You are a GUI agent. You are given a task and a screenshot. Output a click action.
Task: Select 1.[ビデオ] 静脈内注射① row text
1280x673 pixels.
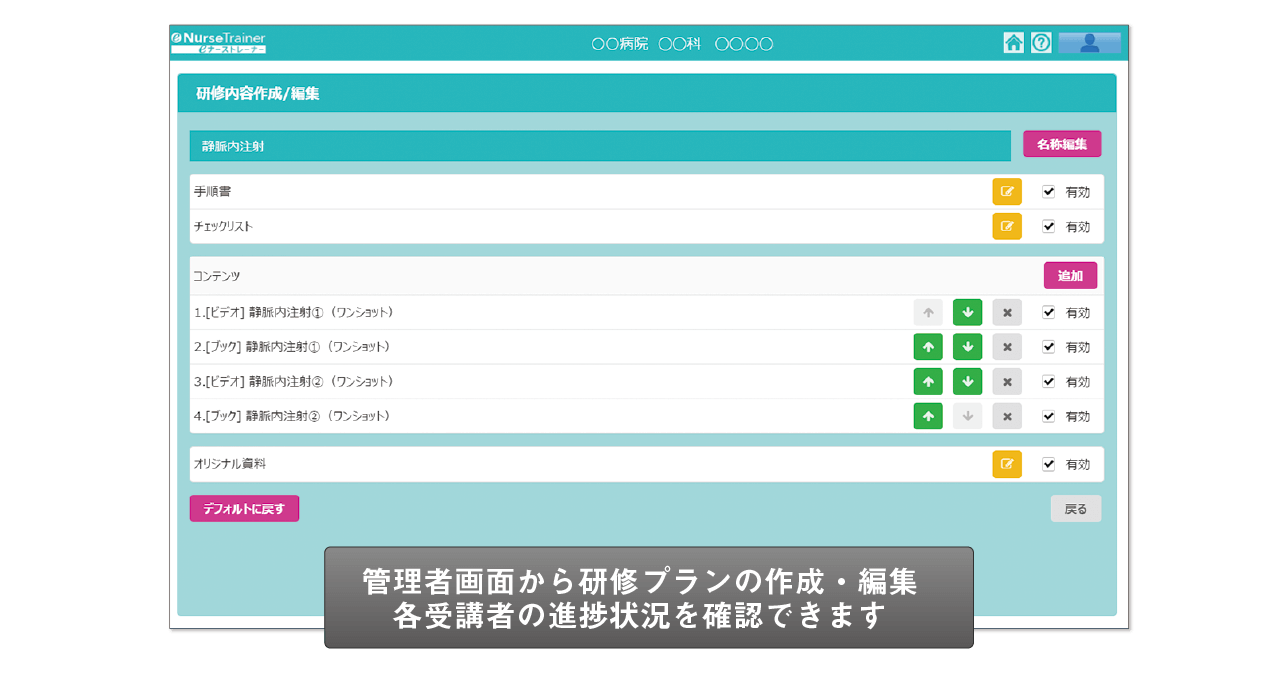click(x=293, y=312)
